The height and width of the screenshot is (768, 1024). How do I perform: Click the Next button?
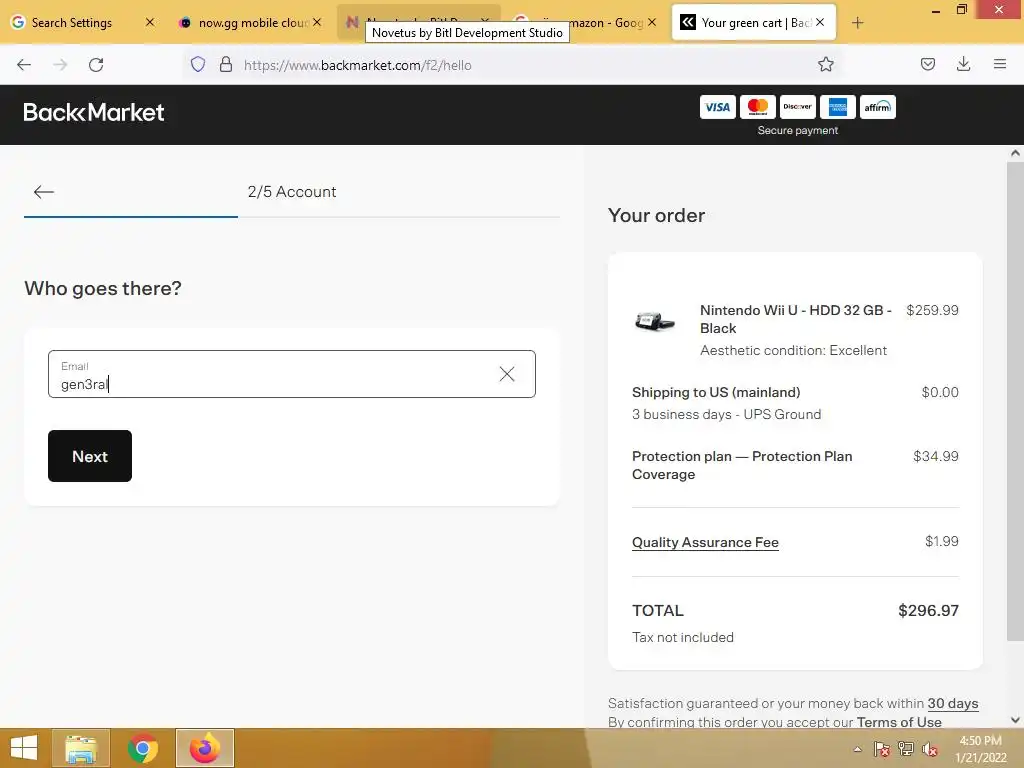(90, 456)
